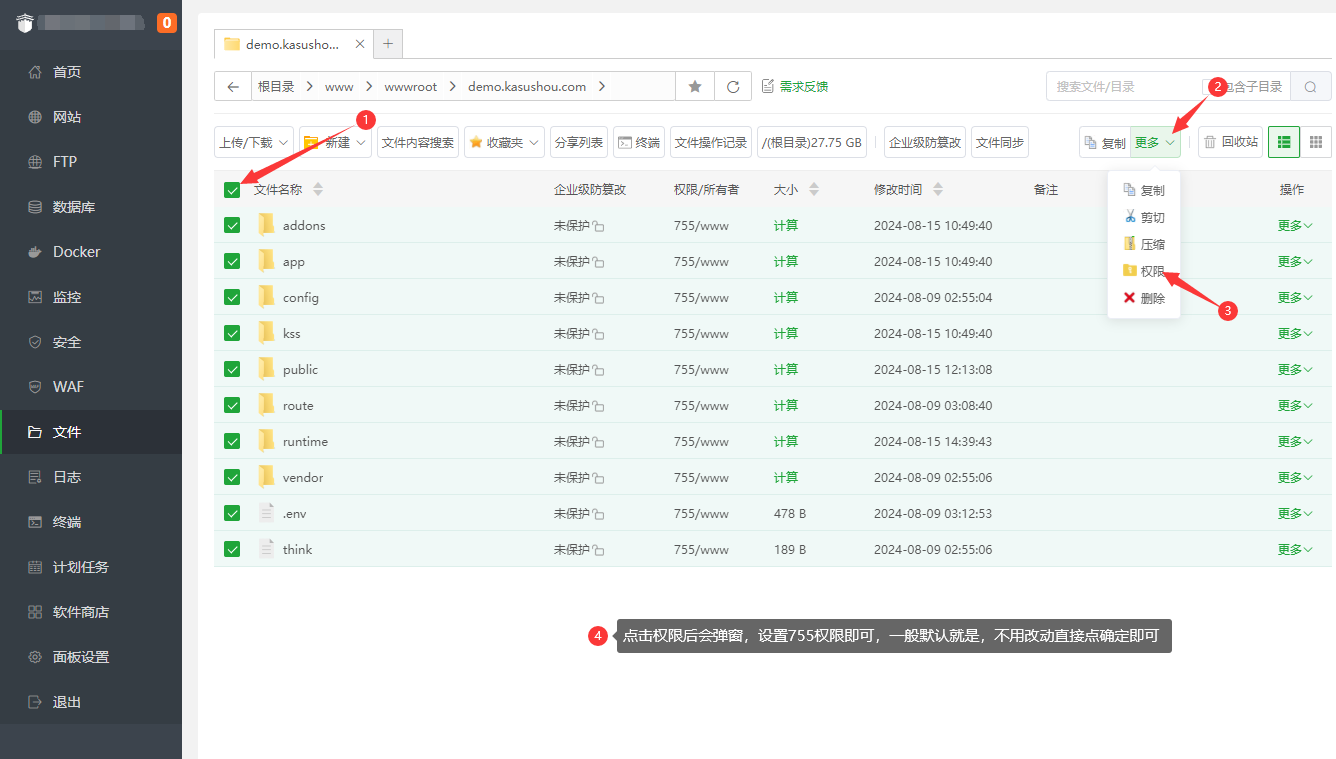1336x759 pixels.
Task: Expand 更多 actions for vendor row
Action: click(x=1296, y=478)
